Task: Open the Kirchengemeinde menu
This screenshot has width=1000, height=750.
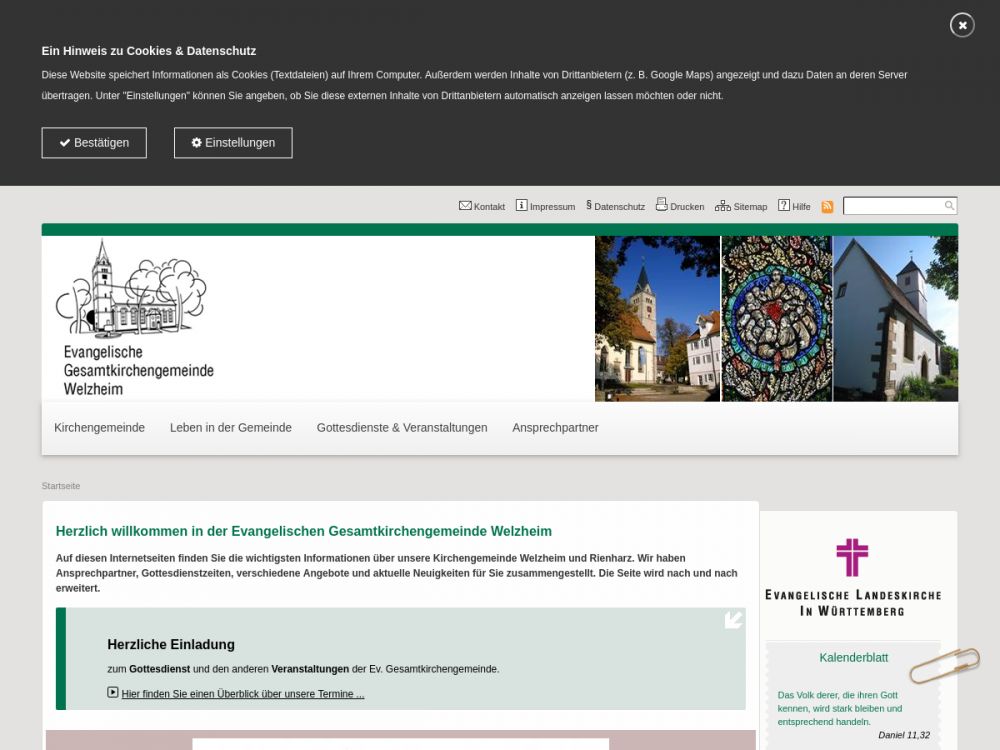Action: pyautogui.click(x=99, y=428)
